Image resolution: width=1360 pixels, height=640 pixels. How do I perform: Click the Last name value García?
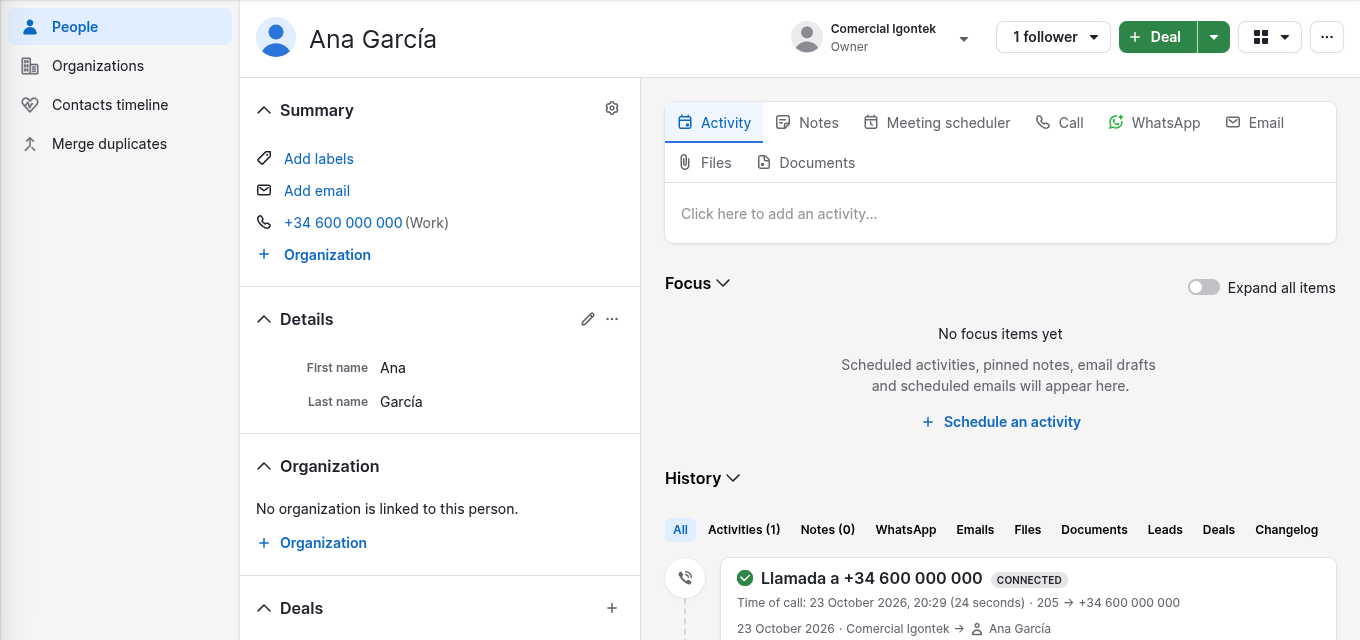pyautogui.click(x=401, y=401)
